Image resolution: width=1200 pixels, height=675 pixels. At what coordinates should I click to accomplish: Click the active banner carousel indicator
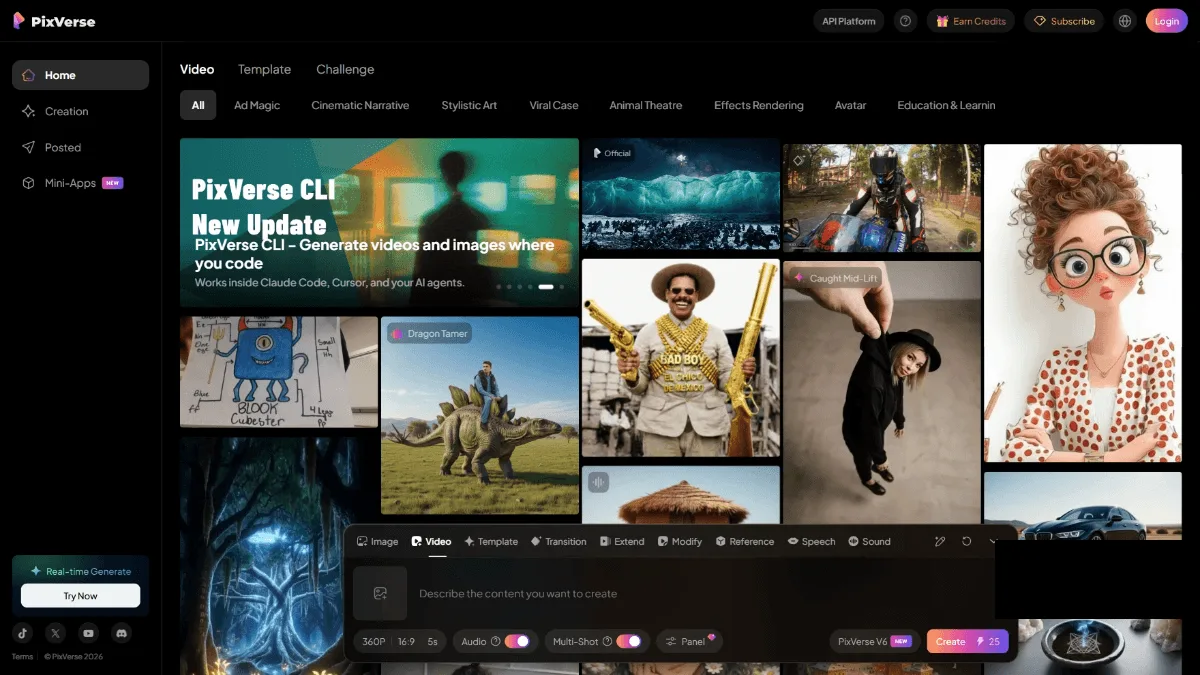tap(546, 287)
